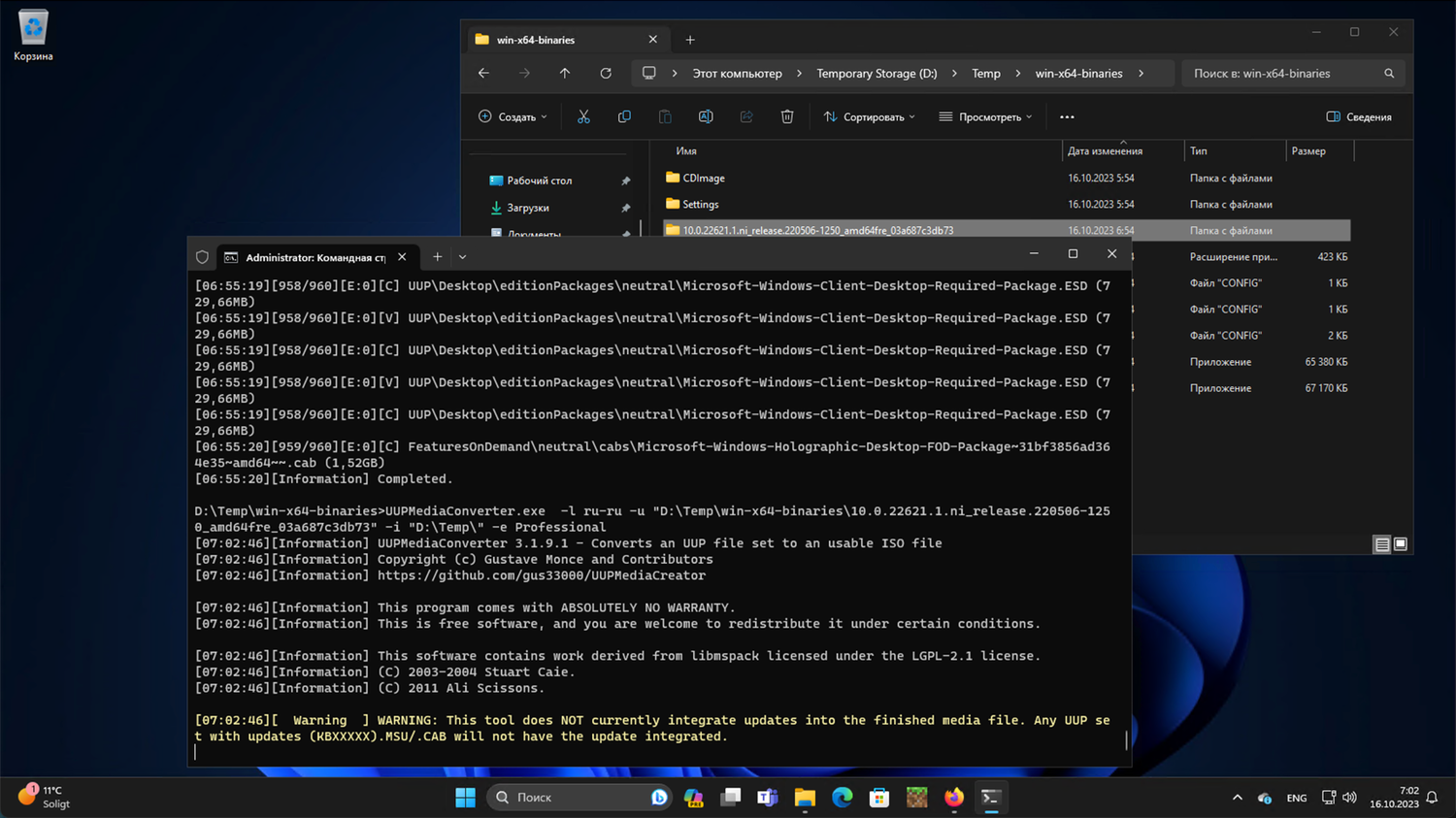Viewport: 1456px width, 818px height.
Task: Switch Explorer to the large icons view
Action: click(1401, 544)
